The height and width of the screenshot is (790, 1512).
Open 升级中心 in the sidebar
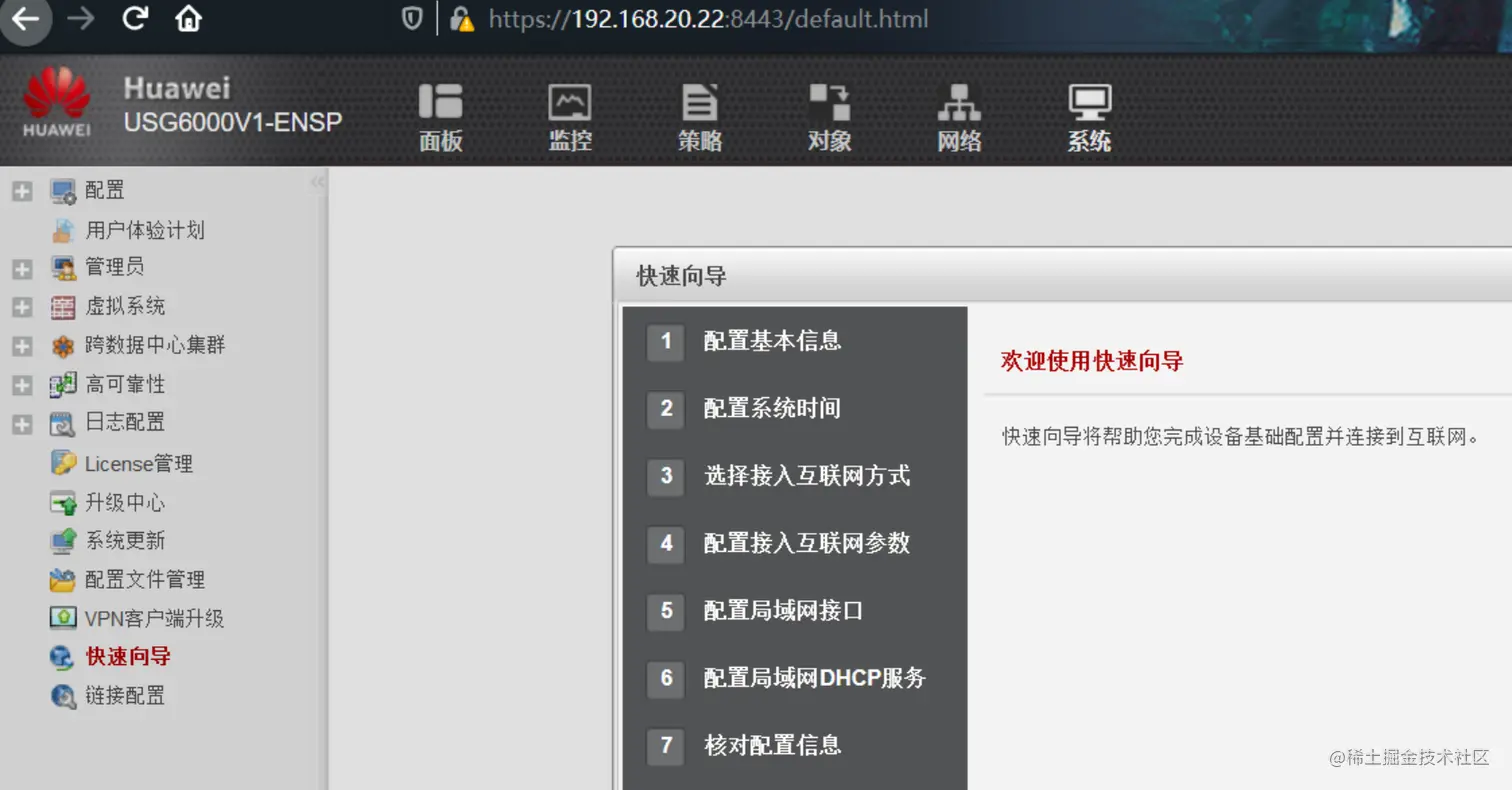click(x=125, y=502)
